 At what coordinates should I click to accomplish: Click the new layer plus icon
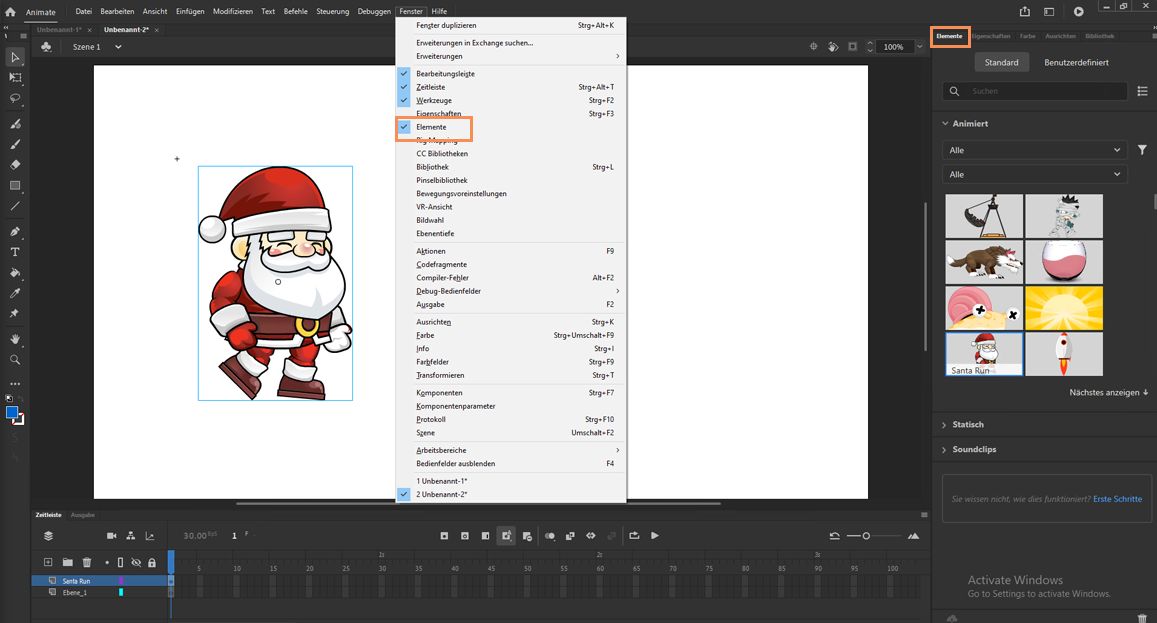[x=48, y=562]
